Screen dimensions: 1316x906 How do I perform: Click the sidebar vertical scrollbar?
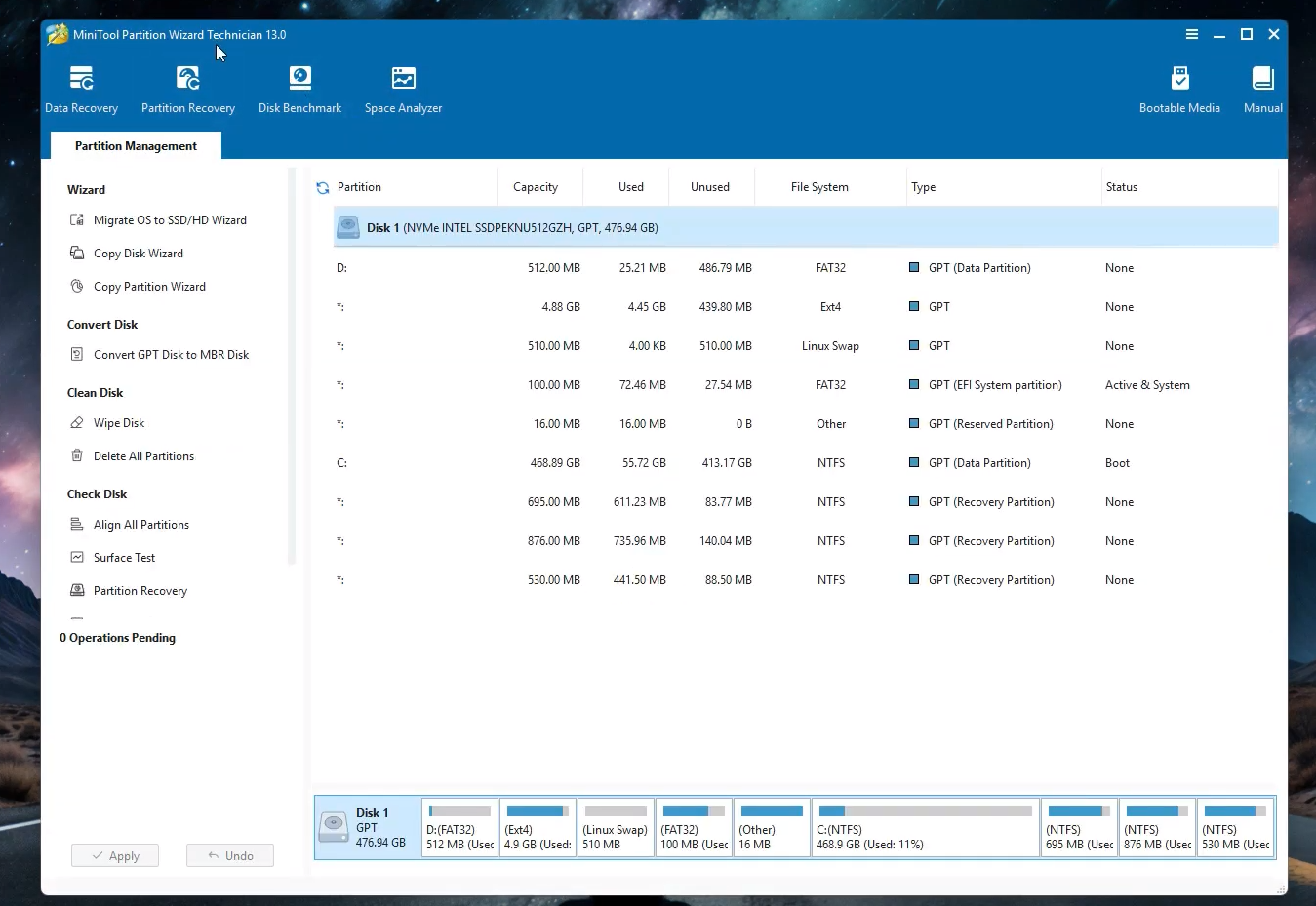click(291, 367)
